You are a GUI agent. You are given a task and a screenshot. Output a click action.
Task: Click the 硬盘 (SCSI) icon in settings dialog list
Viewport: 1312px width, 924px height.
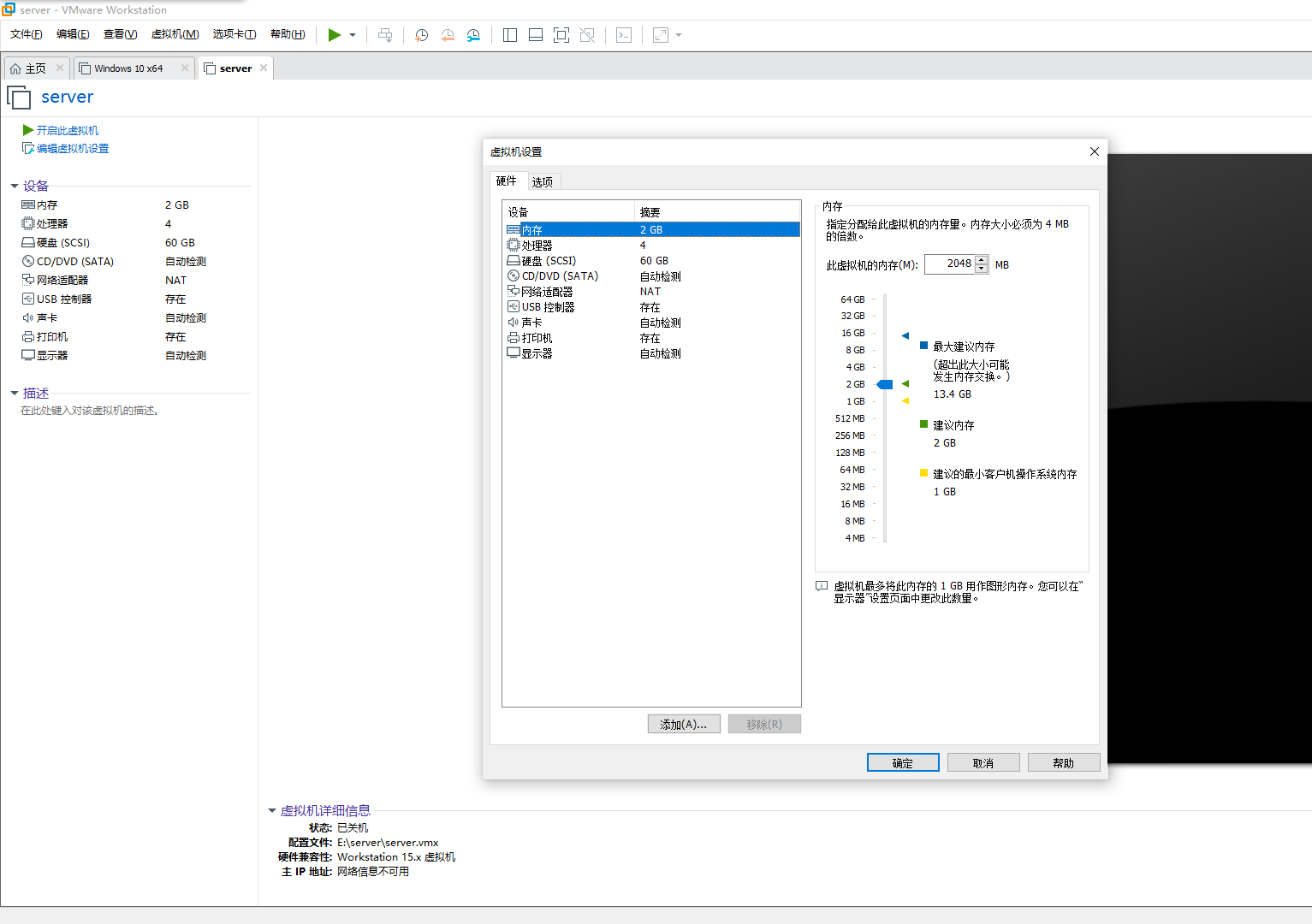[x=514, y=260]
